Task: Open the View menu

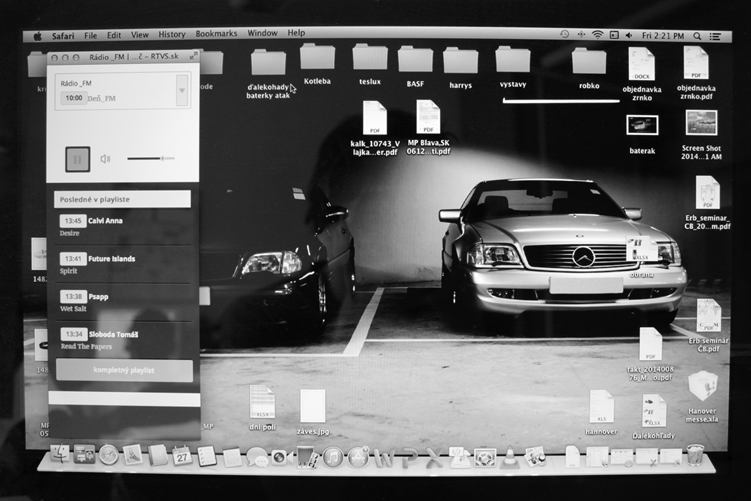Action: (x=140, y=35)
